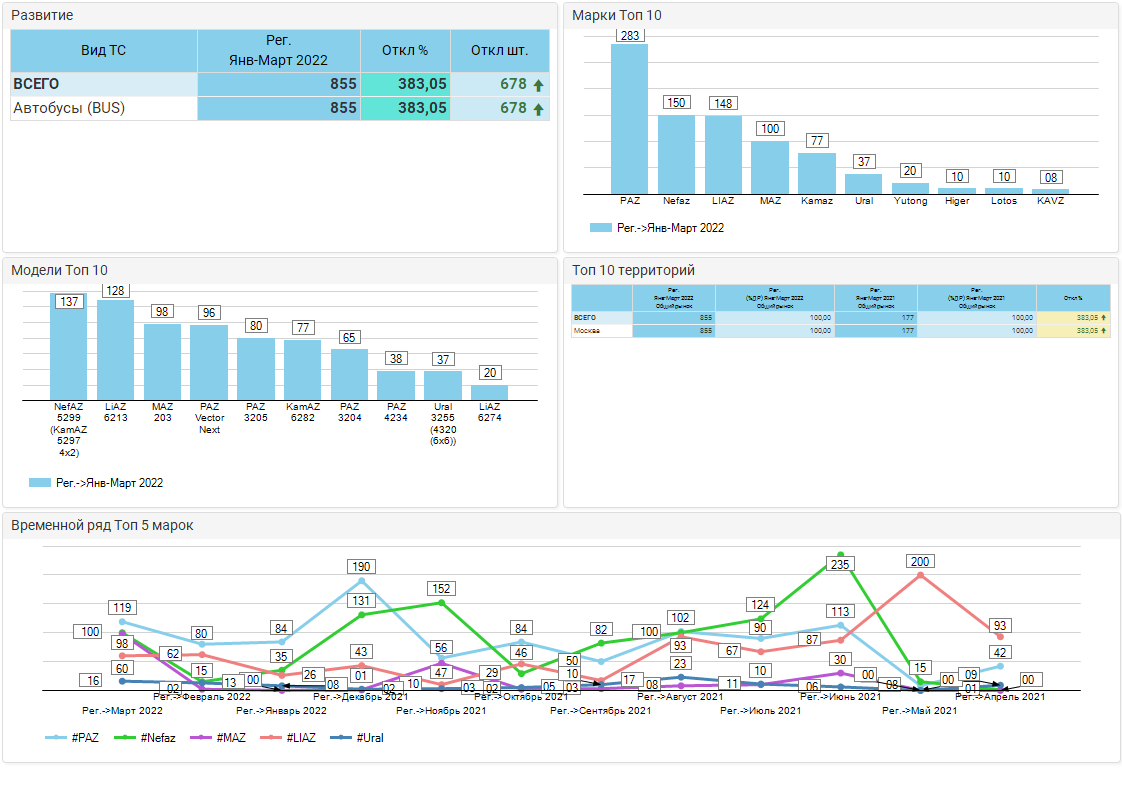Click the NefAZ 5299 bar labeled 137

(68, 347)
